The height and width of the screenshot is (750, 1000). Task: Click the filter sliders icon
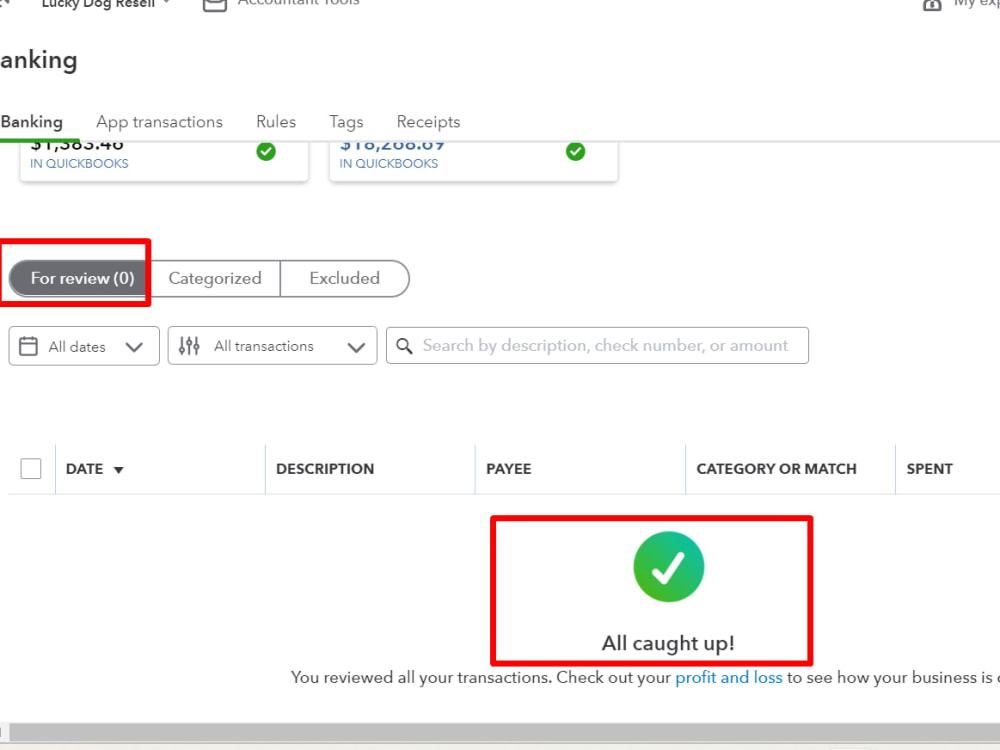[189, 346]
